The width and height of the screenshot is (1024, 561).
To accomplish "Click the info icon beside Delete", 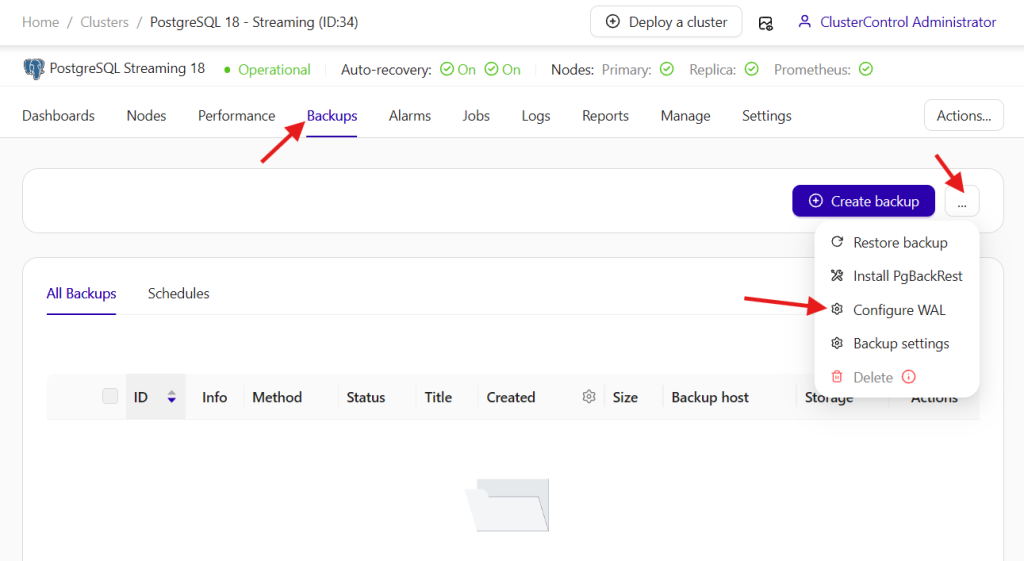I will point(908,377).
